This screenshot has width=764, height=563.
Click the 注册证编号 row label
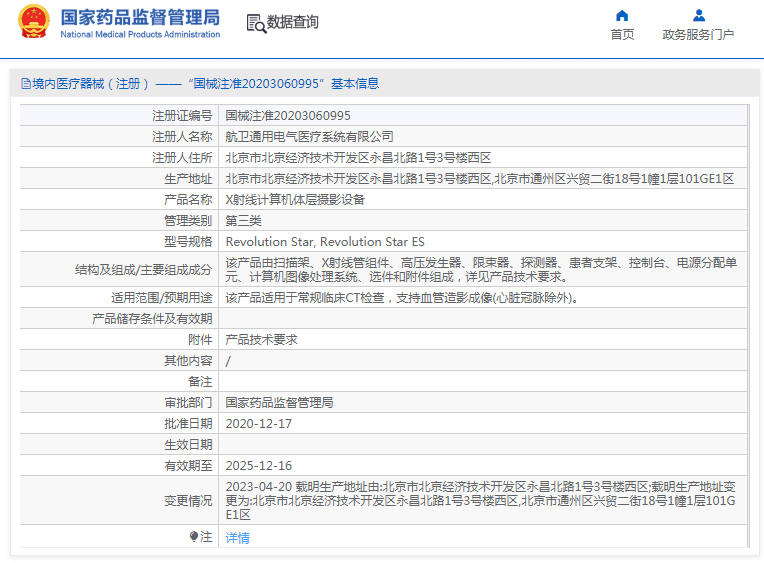click(x=182, y=116)
